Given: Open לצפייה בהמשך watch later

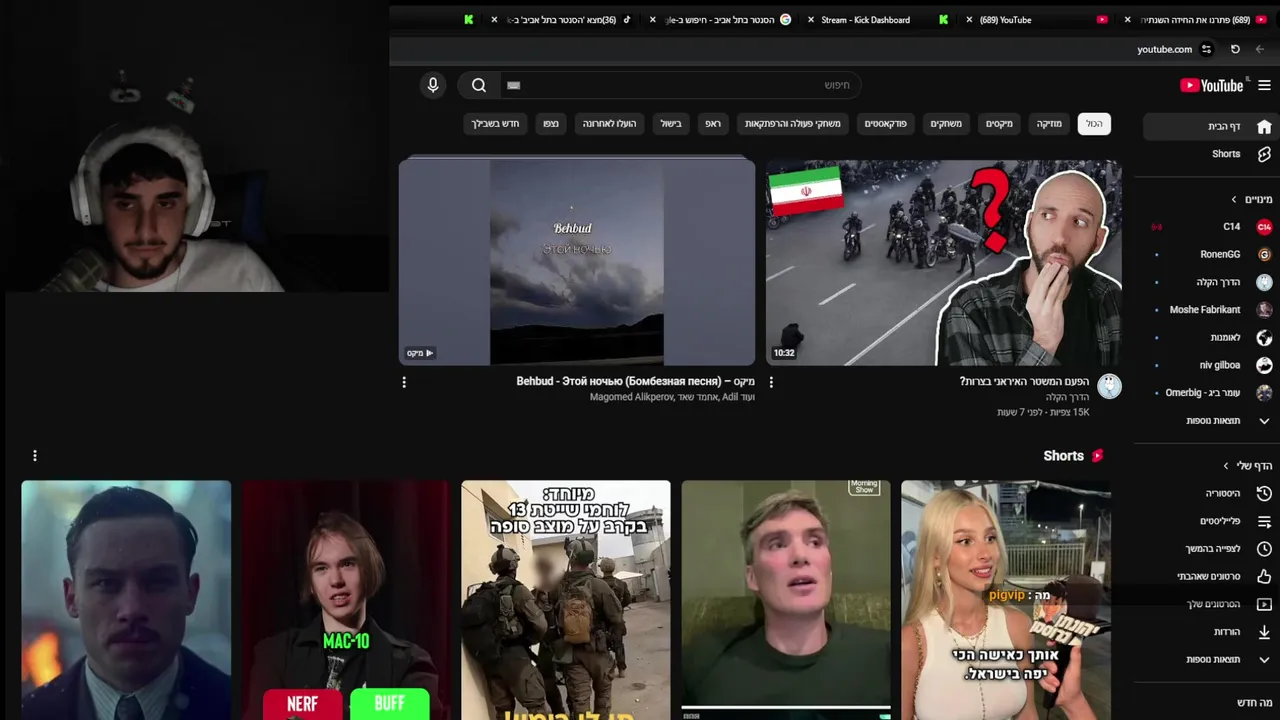Looking at the screenshot, I should coord(1209,549).
